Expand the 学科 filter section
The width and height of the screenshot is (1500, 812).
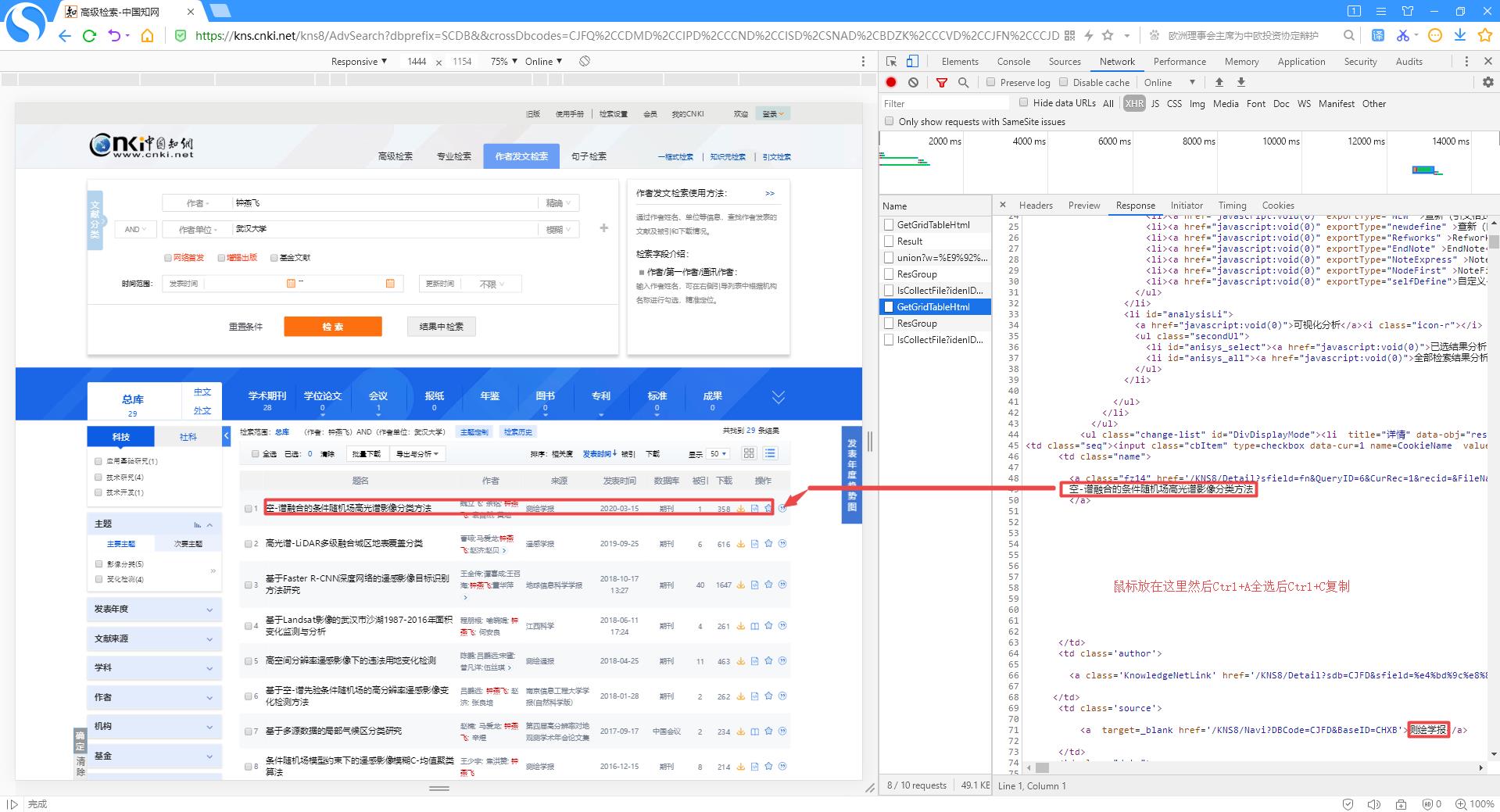154,667
